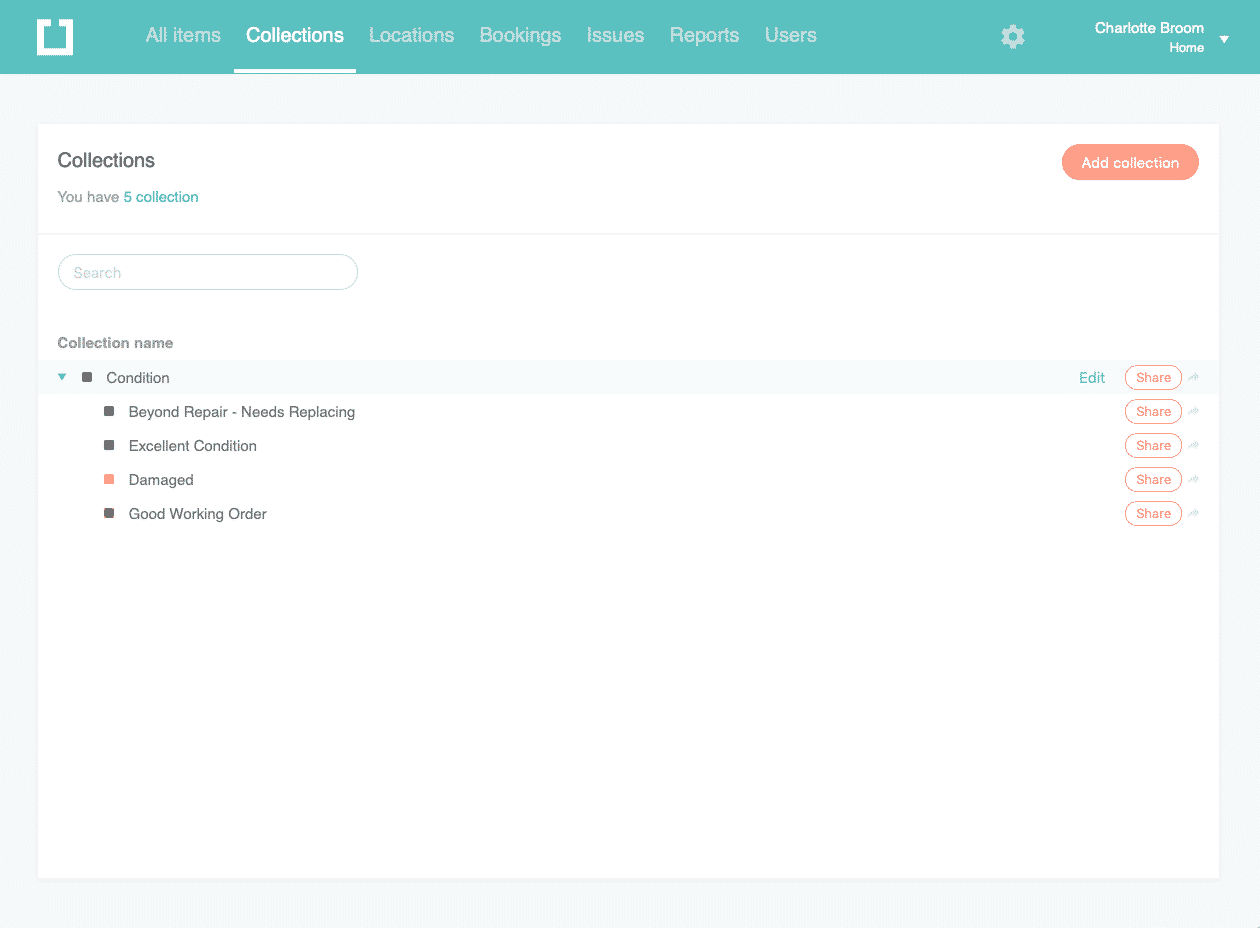Click the 5 collection count link

click(x=161, y=197)
